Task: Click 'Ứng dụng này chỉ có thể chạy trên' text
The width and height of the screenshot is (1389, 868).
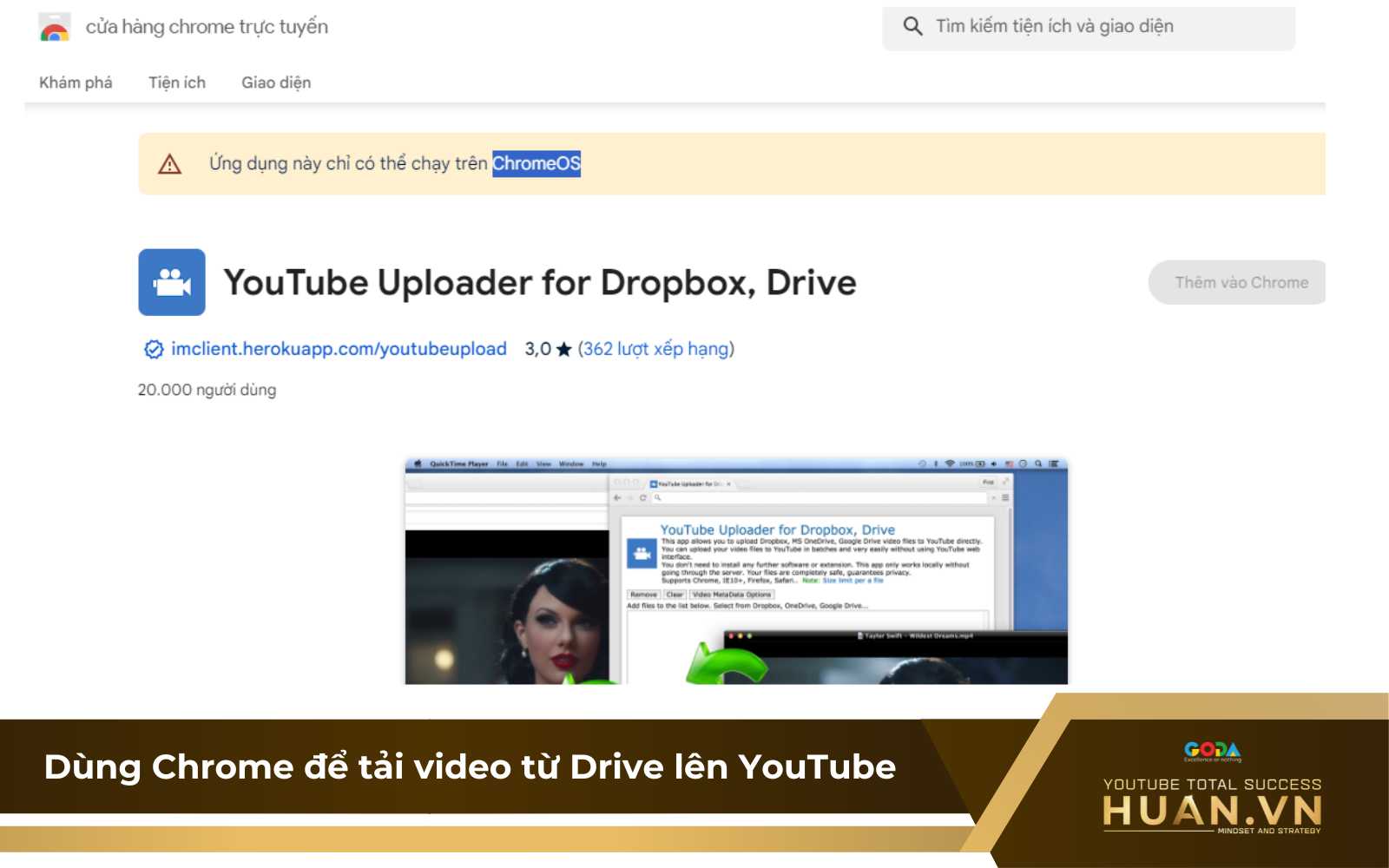Action: click(348, 163)
